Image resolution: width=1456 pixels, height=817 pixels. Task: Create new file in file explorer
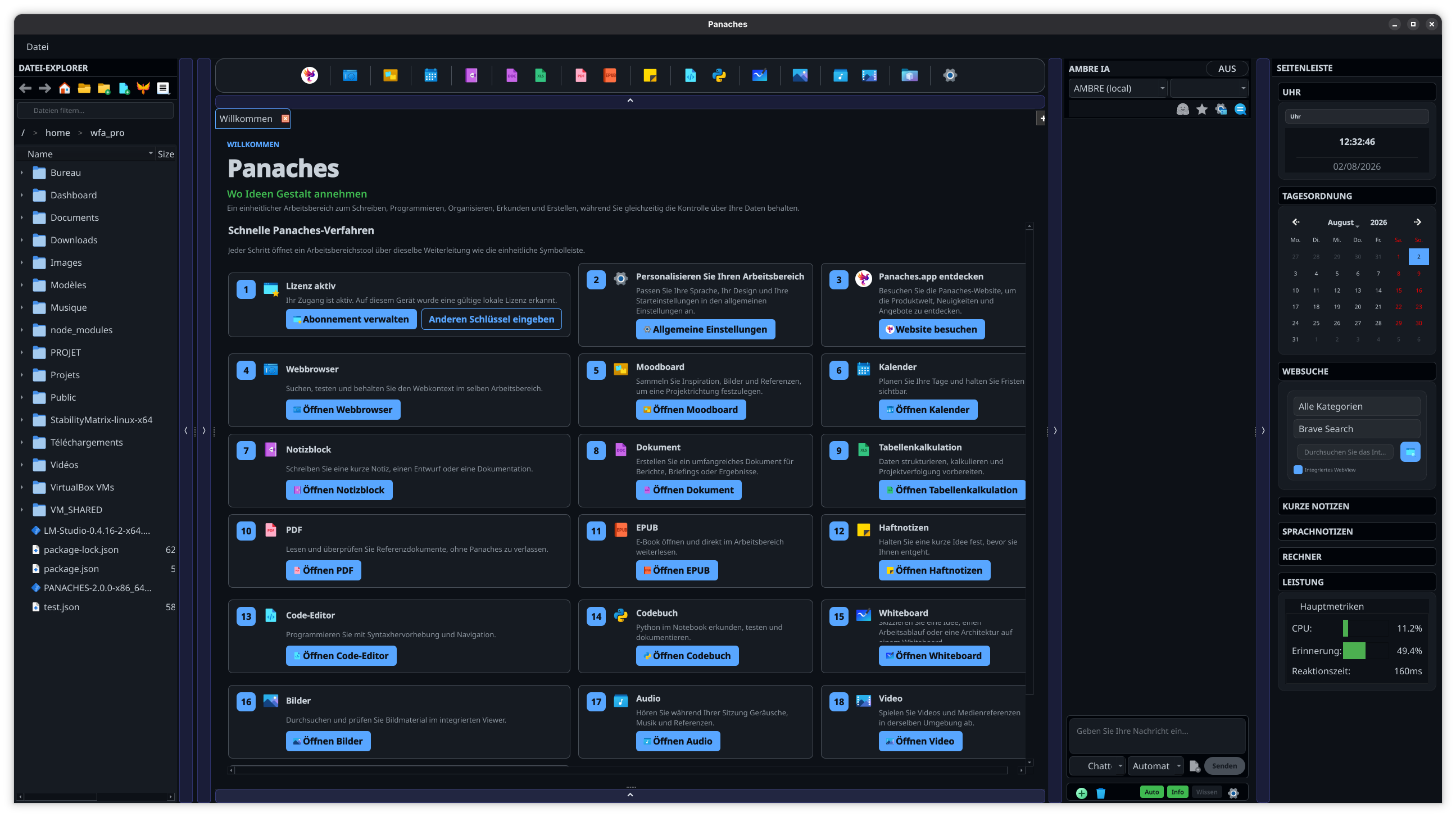pyautogui.click(x=124, y=88)
